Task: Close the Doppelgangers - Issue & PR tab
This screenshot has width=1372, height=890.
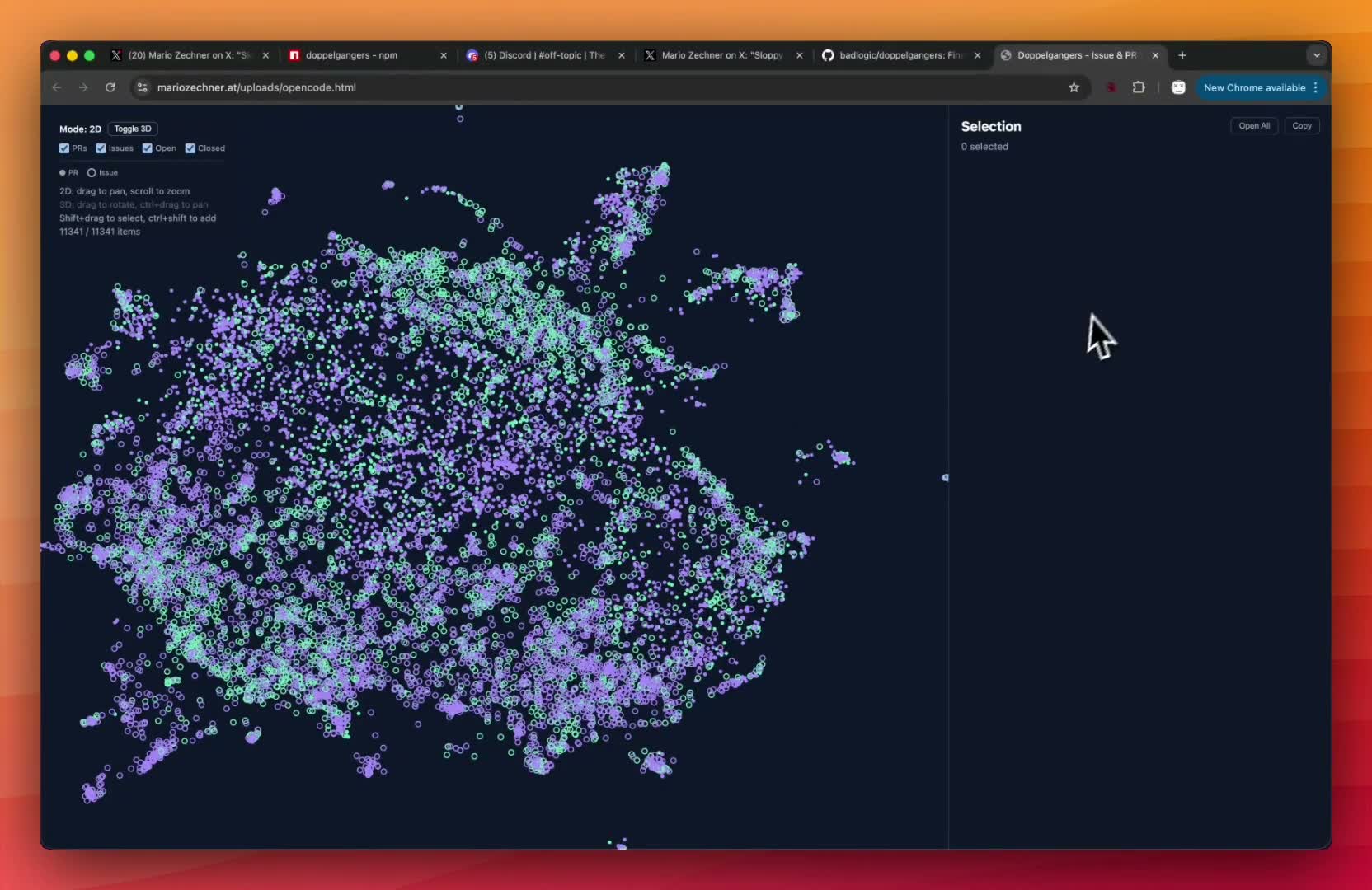Action: [x=1155, y=55]
